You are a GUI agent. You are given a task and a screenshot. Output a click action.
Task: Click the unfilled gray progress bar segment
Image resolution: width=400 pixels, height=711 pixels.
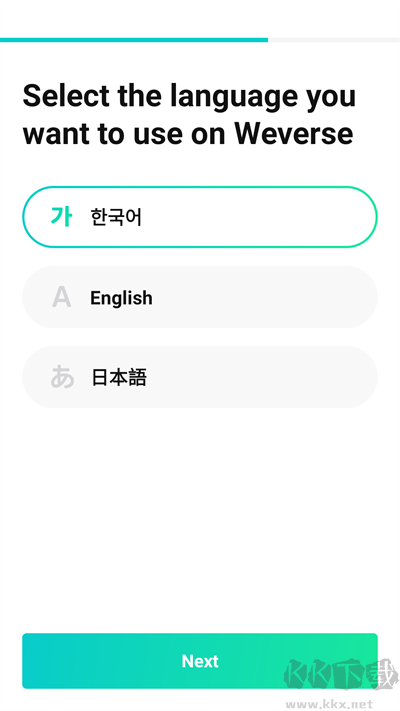(334, 40)
